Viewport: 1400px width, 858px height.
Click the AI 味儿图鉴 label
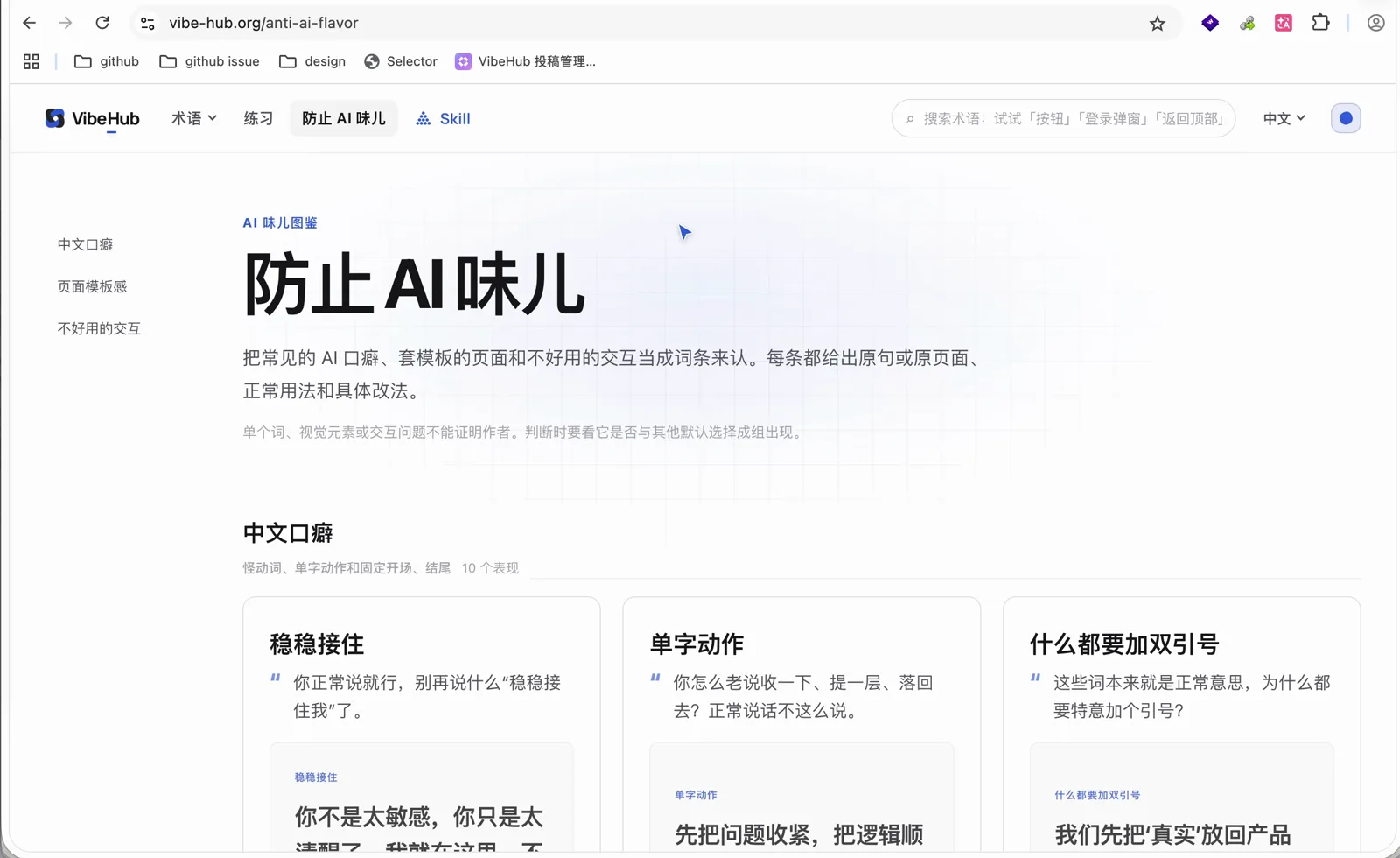tap(280, 223)
